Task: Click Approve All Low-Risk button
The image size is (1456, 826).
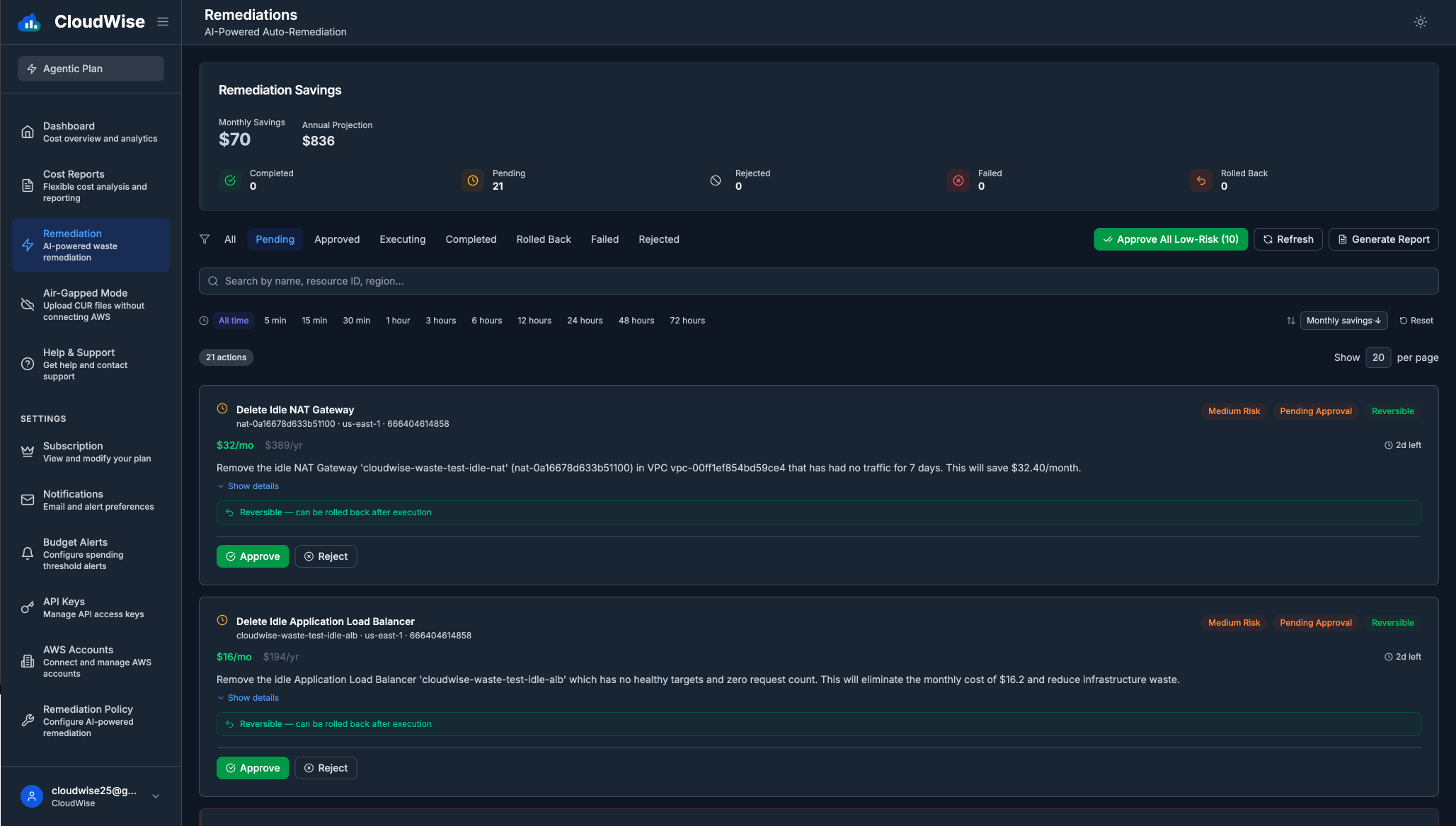Action: pyautogui.click(x=1170, y=239)
